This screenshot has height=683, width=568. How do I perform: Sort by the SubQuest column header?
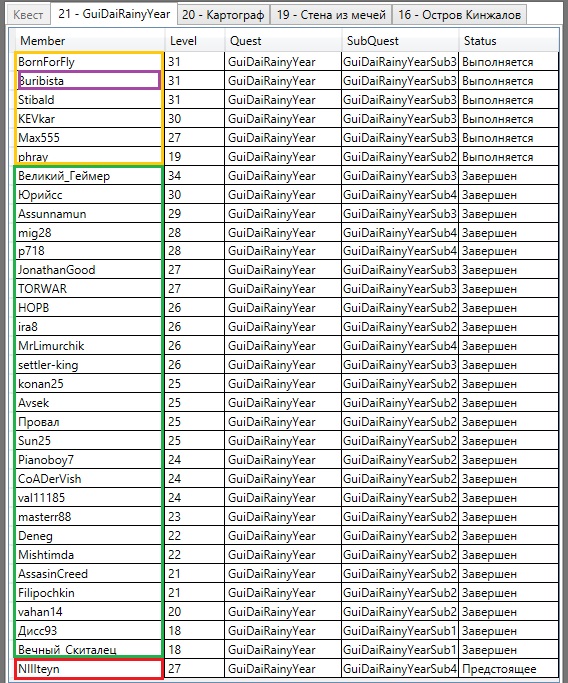[x=400, y=41]
